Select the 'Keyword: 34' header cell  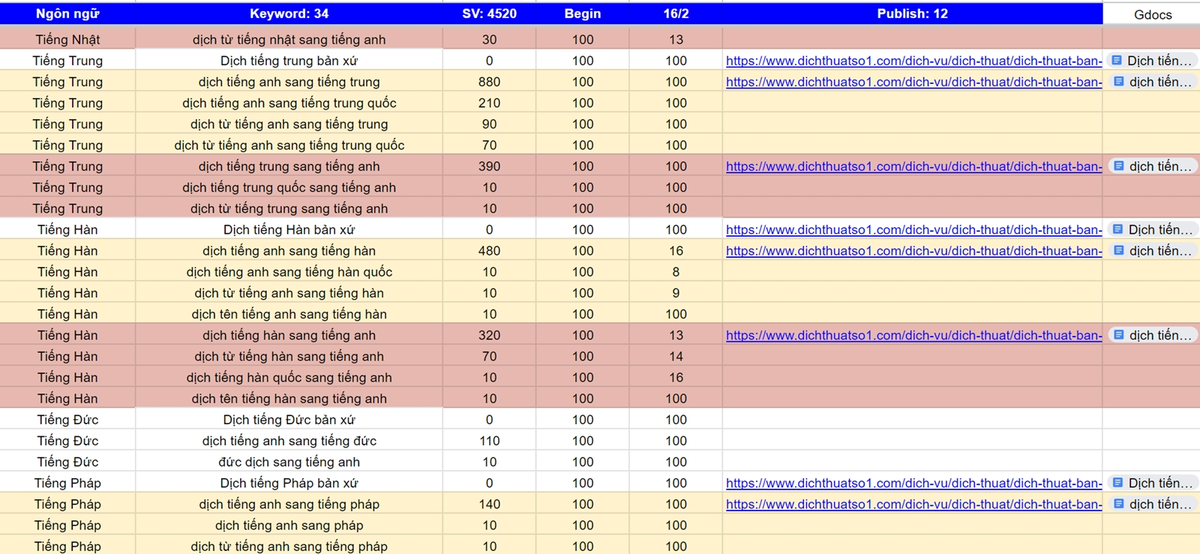point(289,15)
